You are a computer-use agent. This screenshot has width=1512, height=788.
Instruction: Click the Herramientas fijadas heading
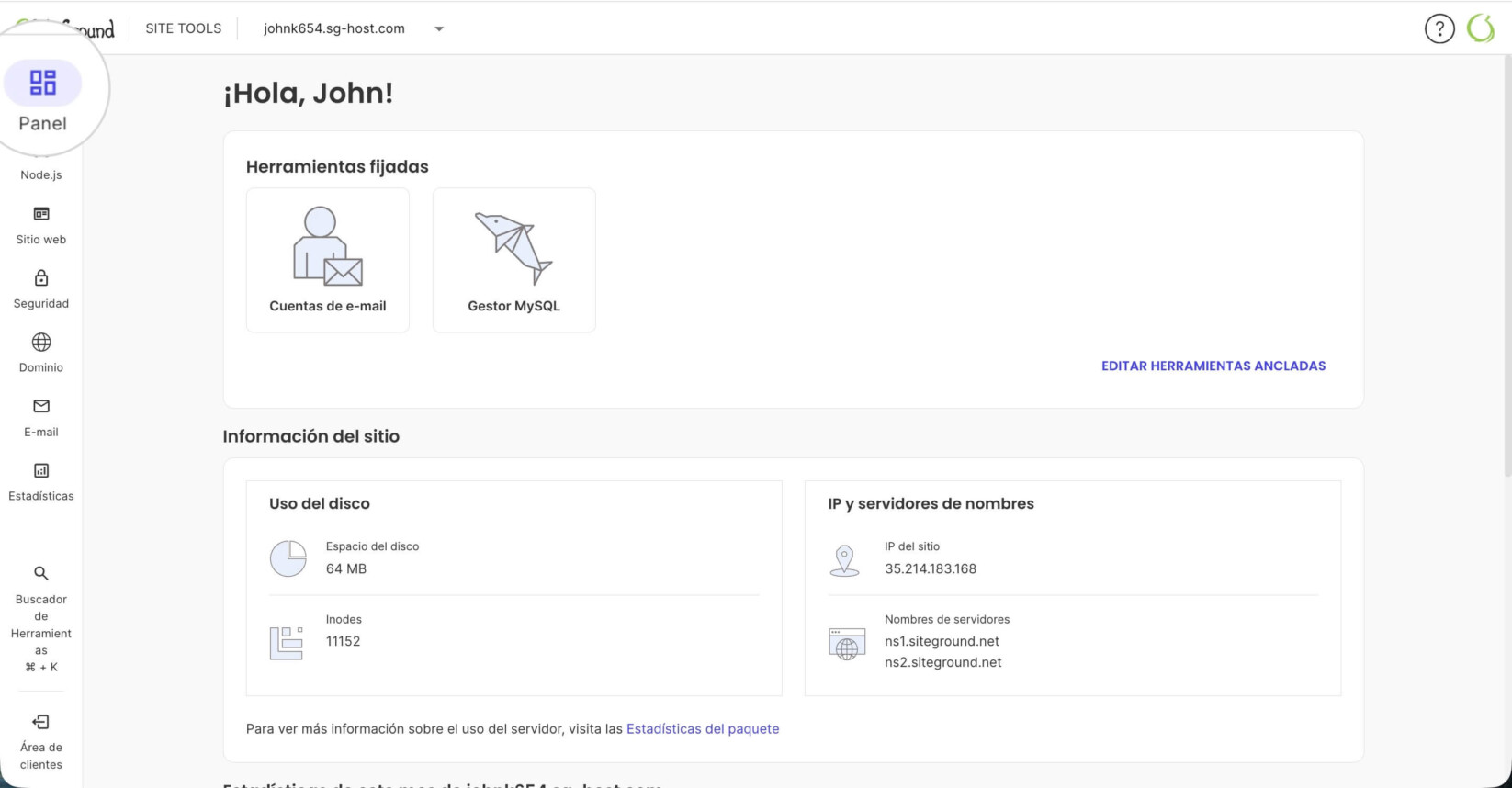point(337,166)
